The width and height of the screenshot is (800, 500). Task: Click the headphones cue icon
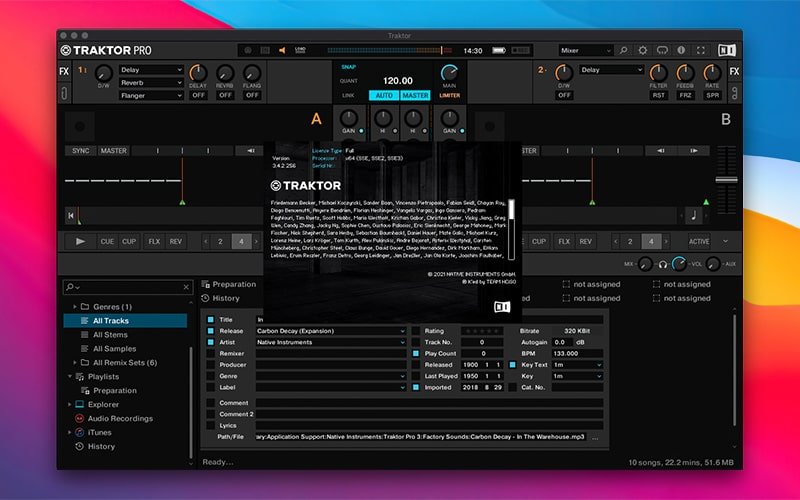661,264
